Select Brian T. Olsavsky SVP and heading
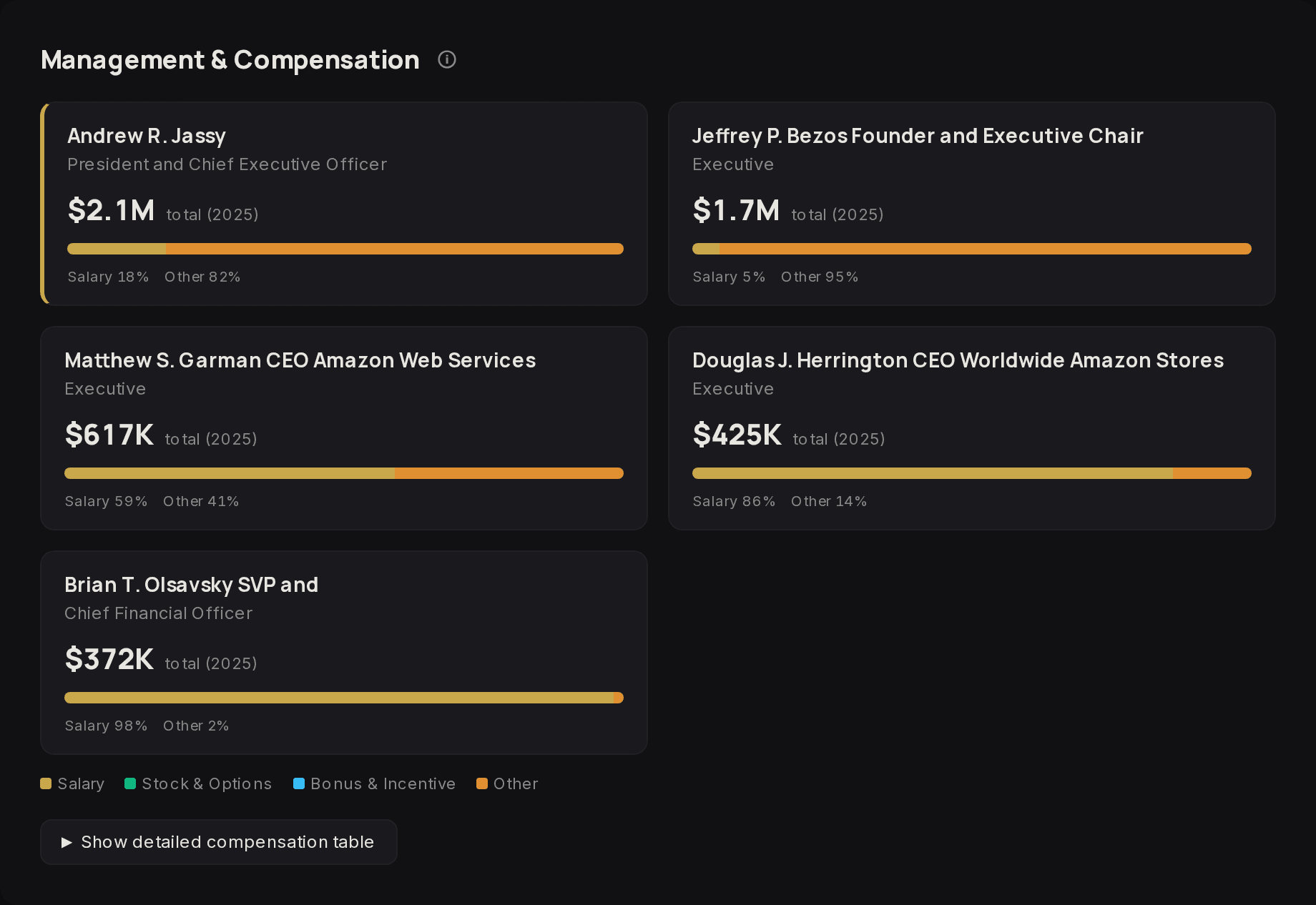Image resolution: width=1316 pixels, height=905 pixels. pos(192,585)
